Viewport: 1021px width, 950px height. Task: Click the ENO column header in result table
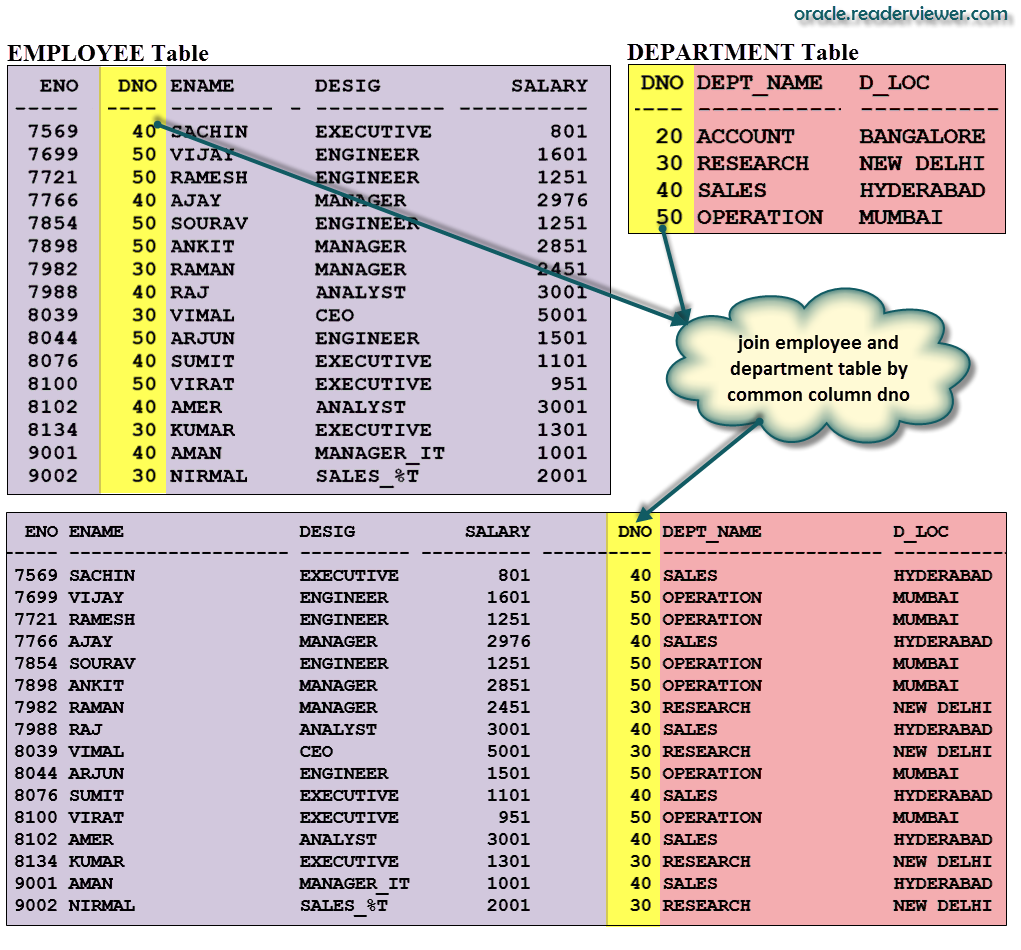39,532
